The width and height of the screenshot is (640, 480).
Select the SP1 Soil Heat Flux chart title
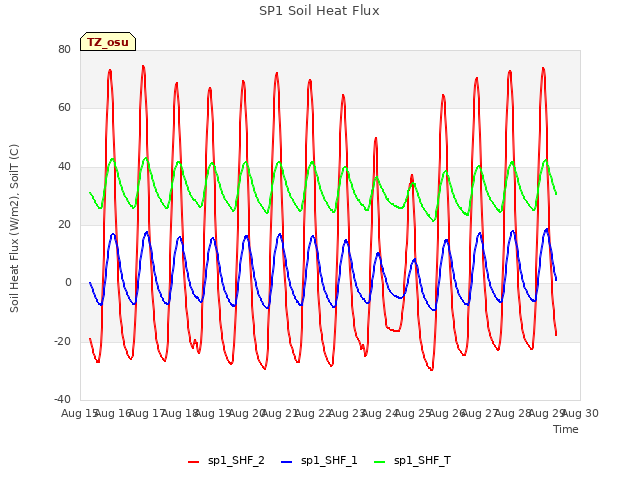pyautogui.click(x=319, y=11)
